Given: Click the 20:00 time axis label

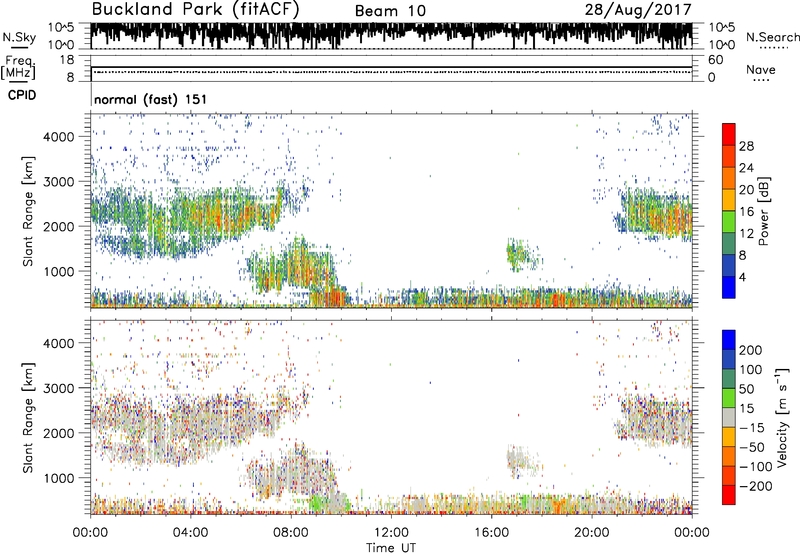Looking at the screenshot, I should [x=592, y=533].
